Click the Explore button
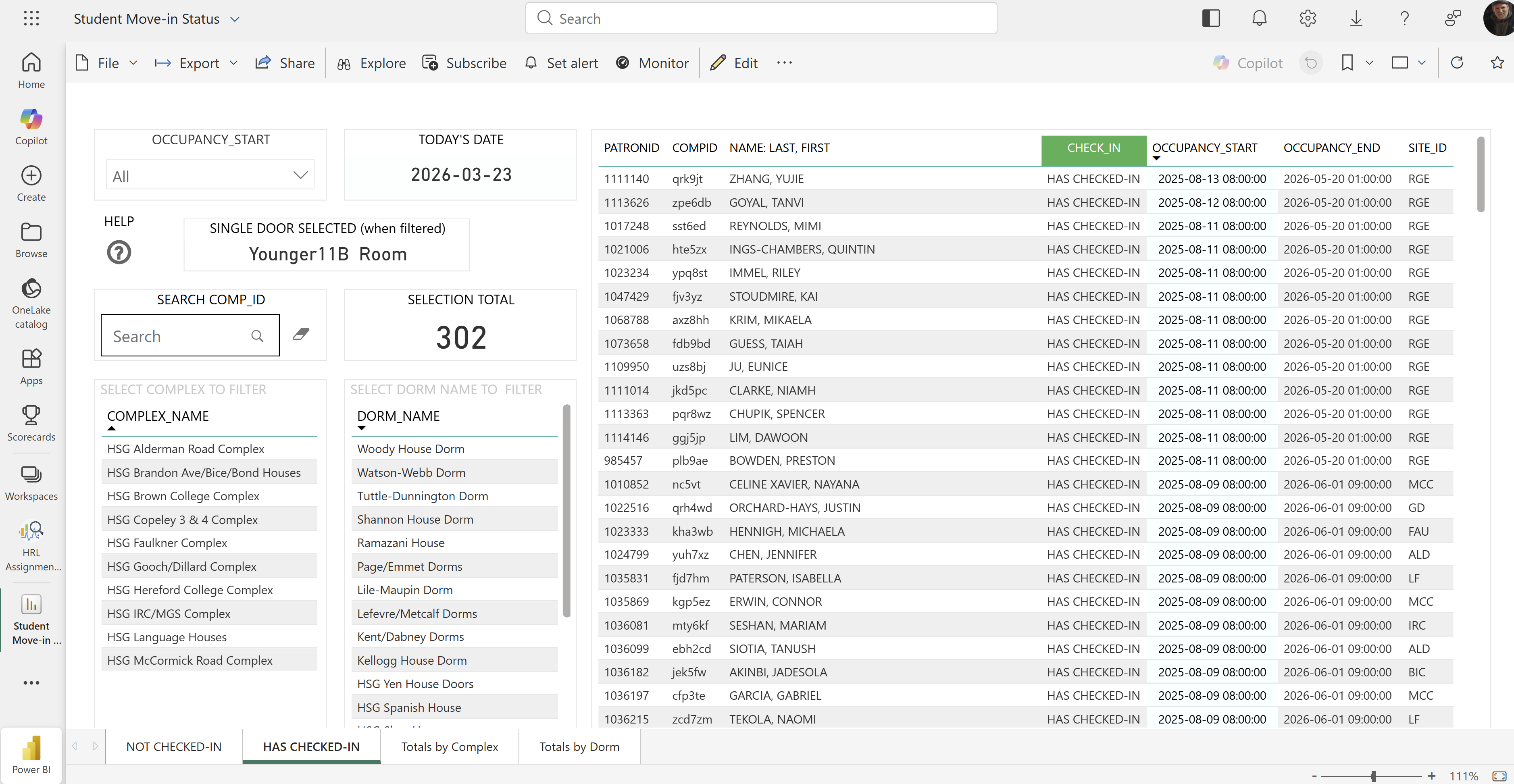This screenshot has height=784, width=1514. pyautogui.click(x=371, y=63)
